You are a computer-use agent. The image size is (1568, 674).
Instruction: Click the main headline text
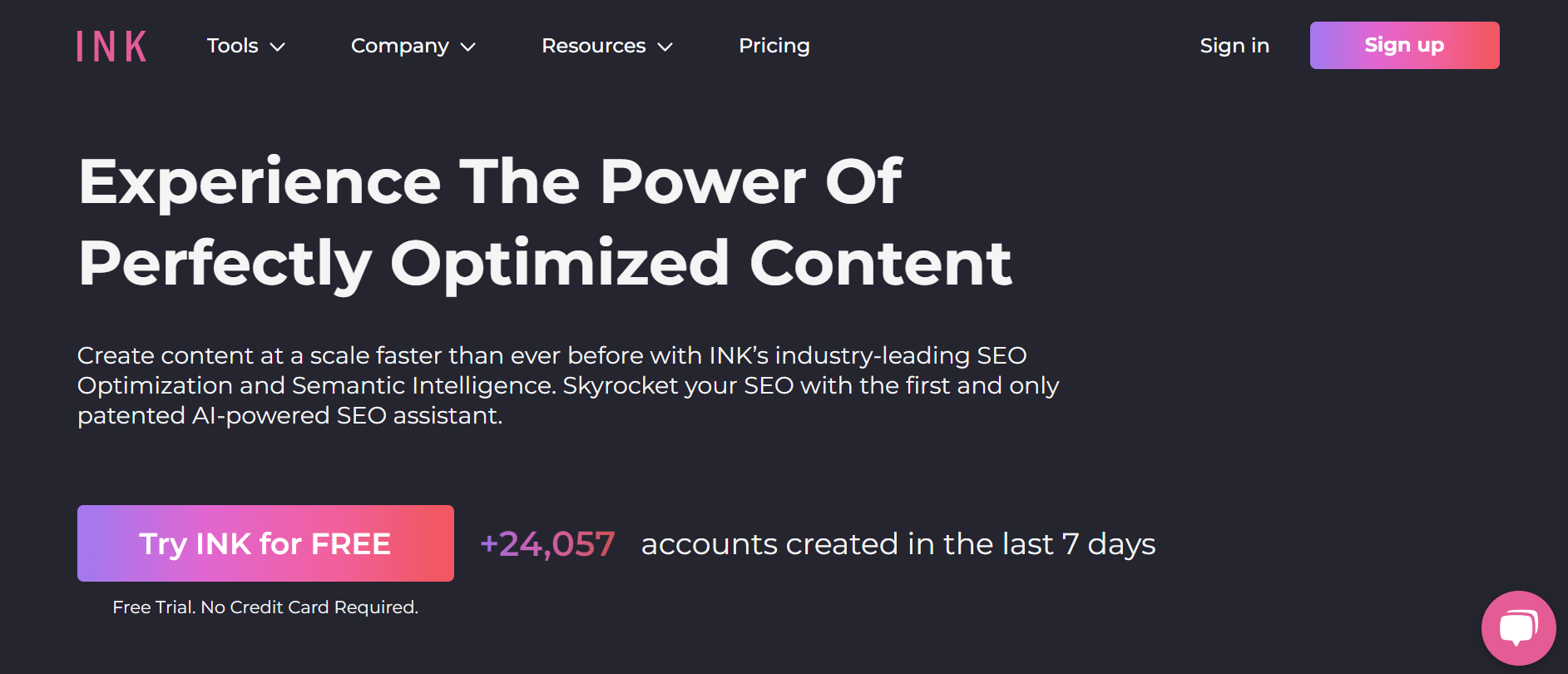coord(545,222)
